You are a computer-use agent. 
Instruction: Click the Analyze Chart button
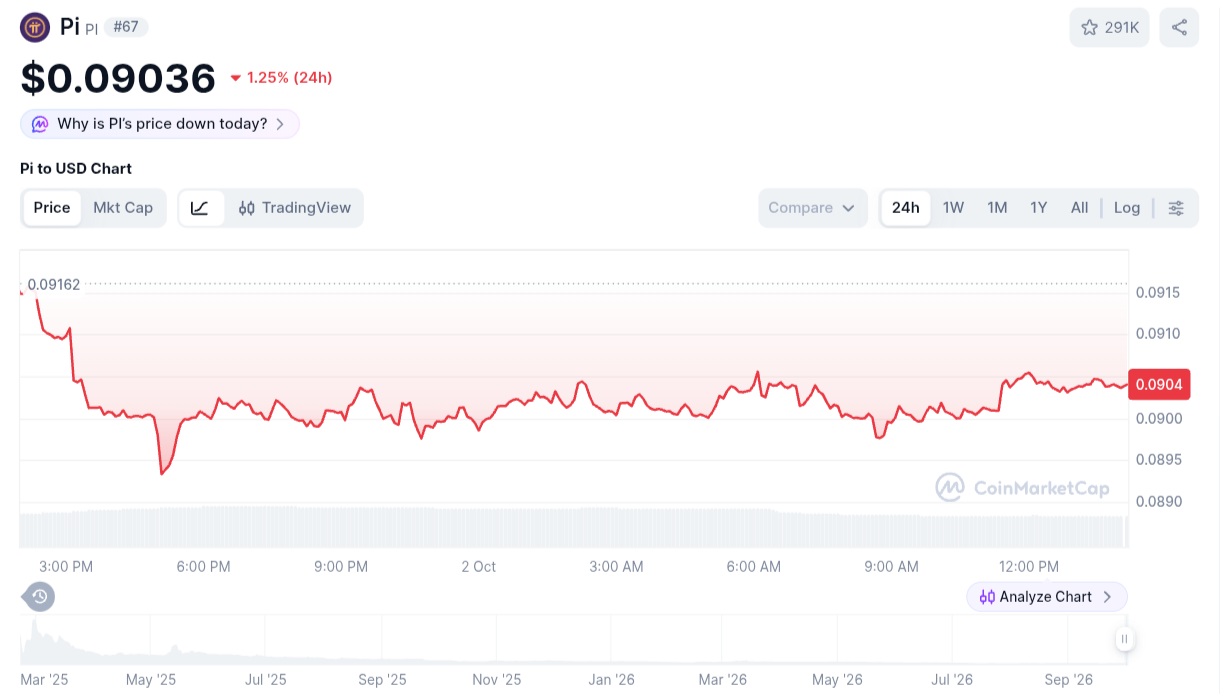click(1046, 597)
